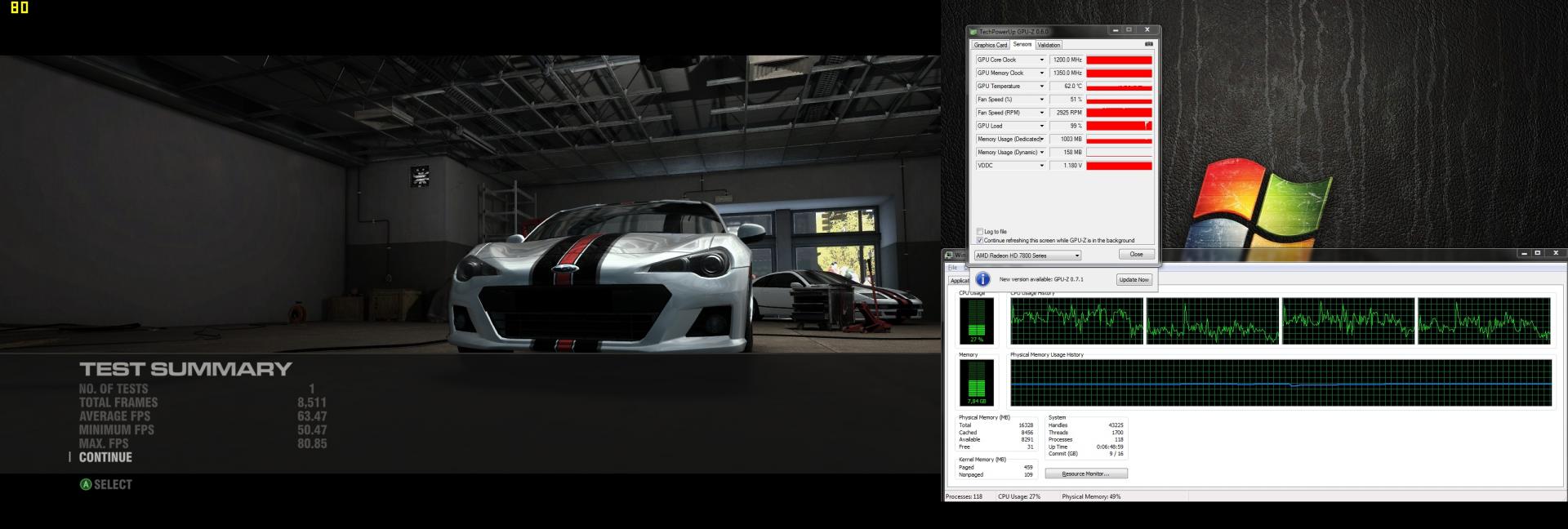Expand the GPU Core Clock sensor dropdown
The height and width of the screenshot is (529, 1568).
(1041, 60)
